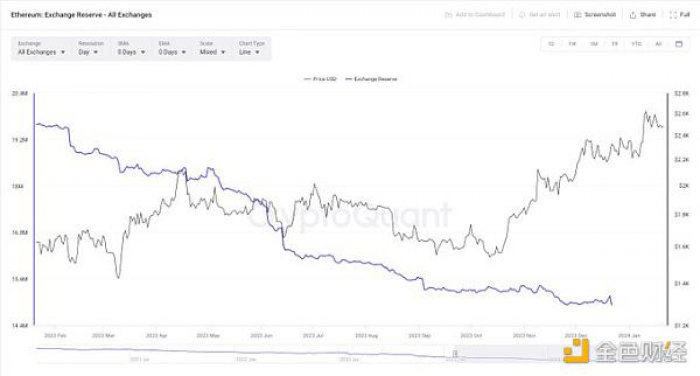This screenshot has height=376, width=700.
Task: Toggle the Exchange Reserve legend series
Action: click(x=371, y=79)
